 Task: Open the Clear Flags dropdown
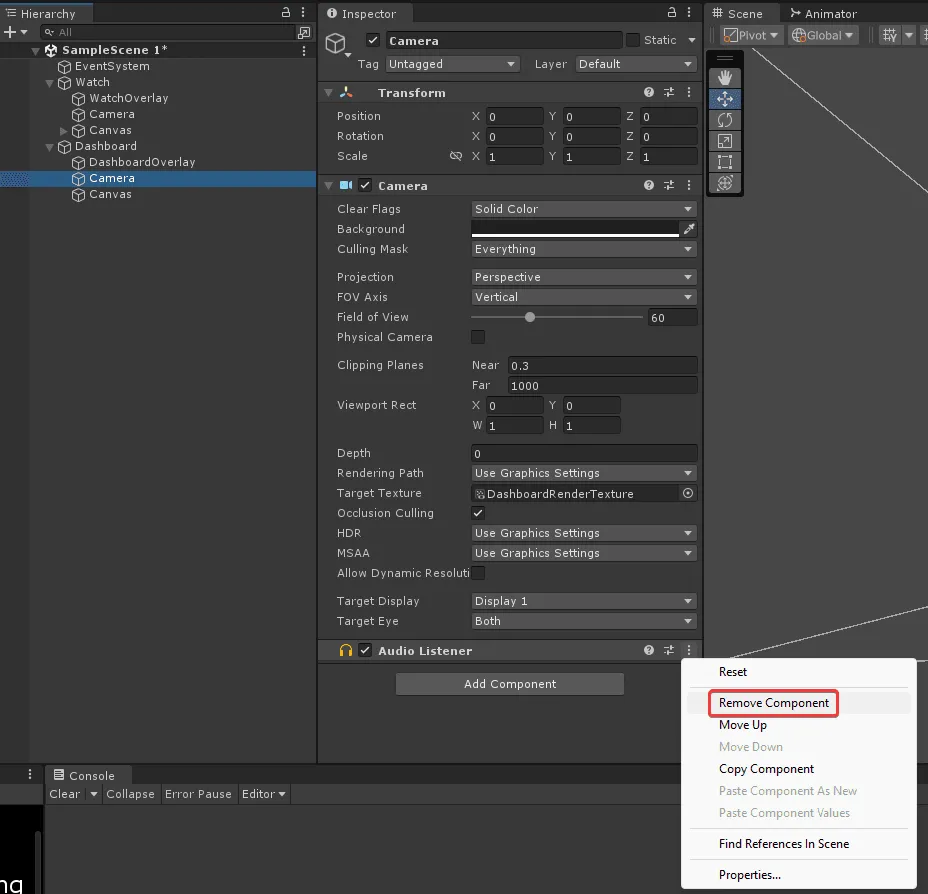(584, 209)
